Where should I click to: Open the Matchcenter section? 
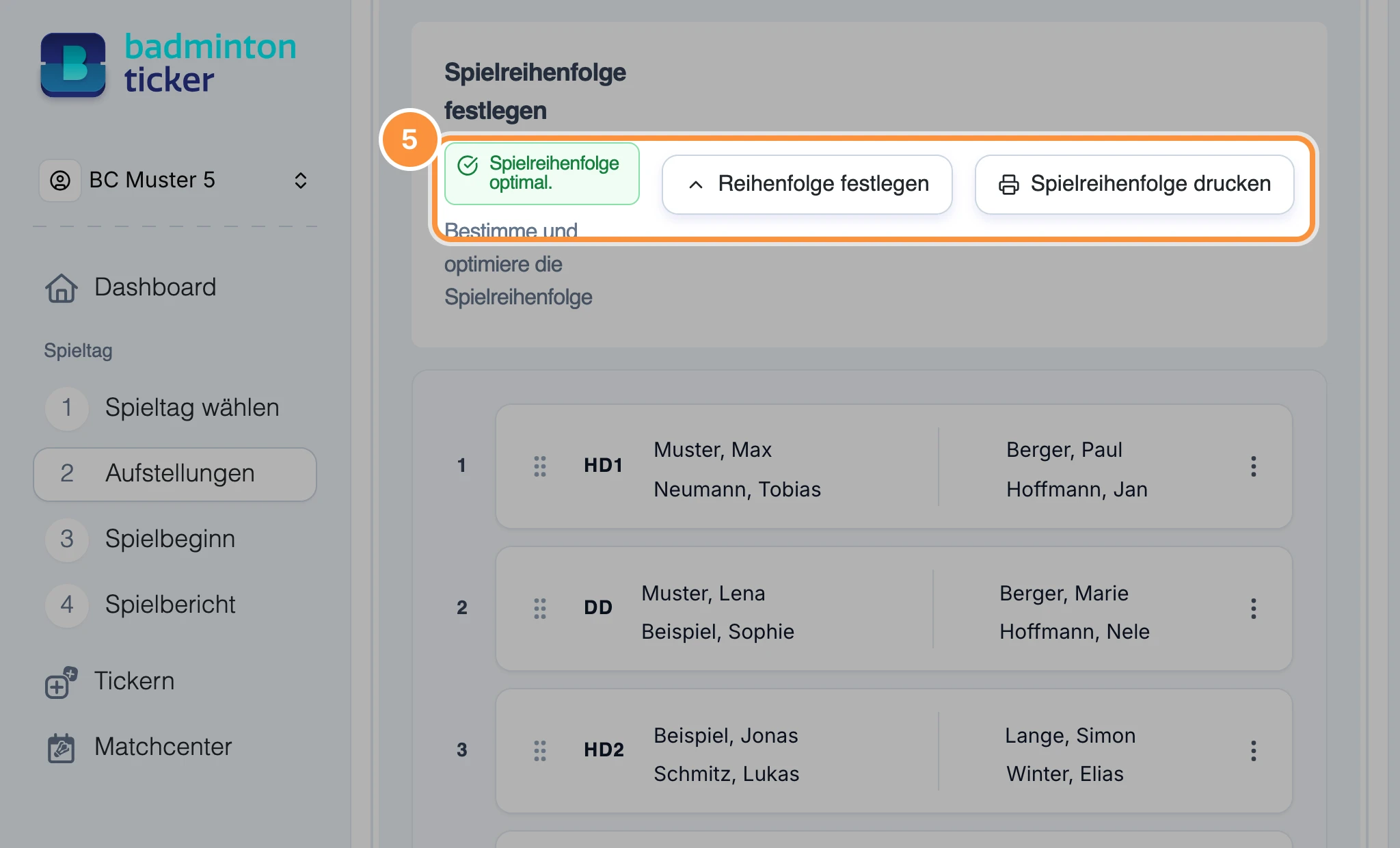pos(163,747)
